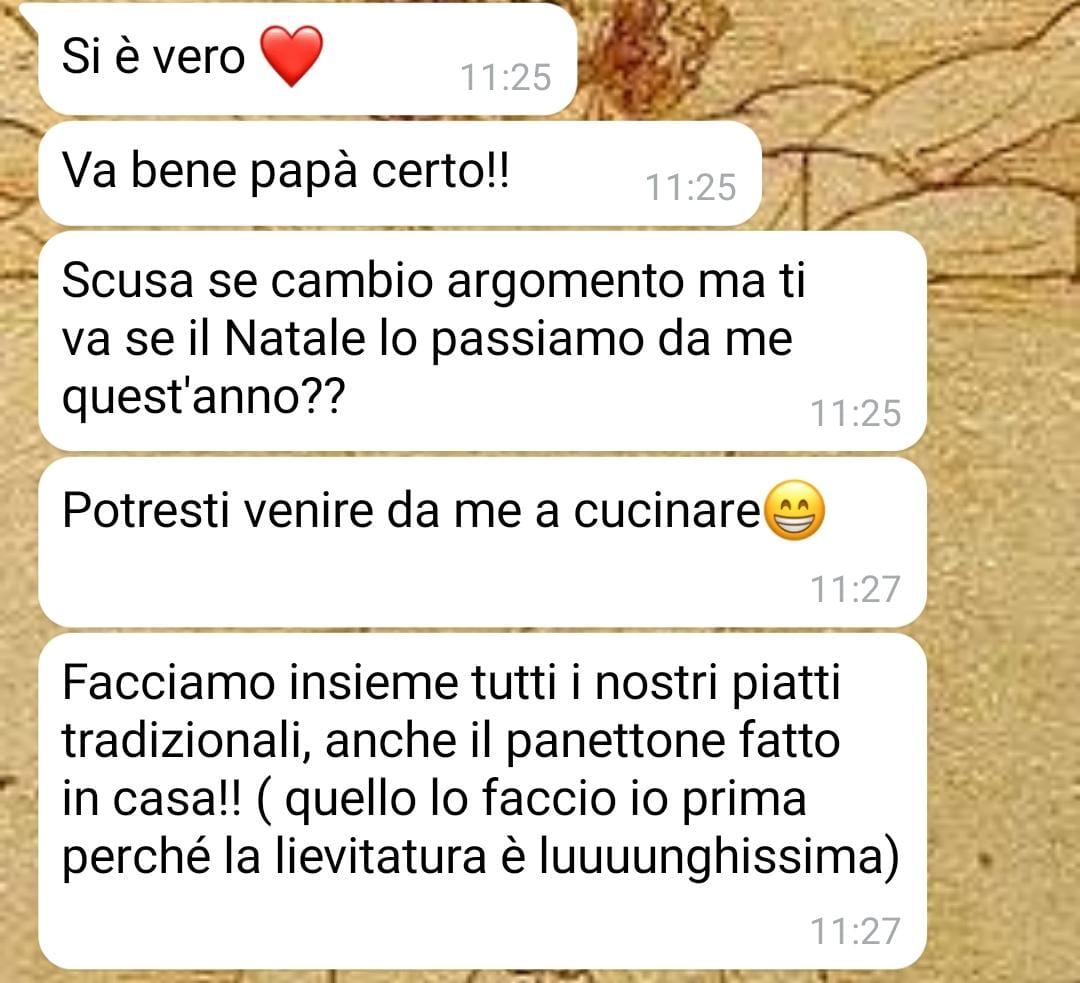Select the "Facciamo insieme tutti" message bubble

(x=482, y=801)
